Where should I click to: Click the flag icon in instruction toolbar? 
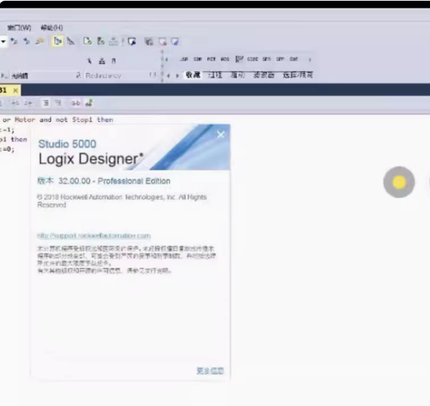click(x=239, y=59)
